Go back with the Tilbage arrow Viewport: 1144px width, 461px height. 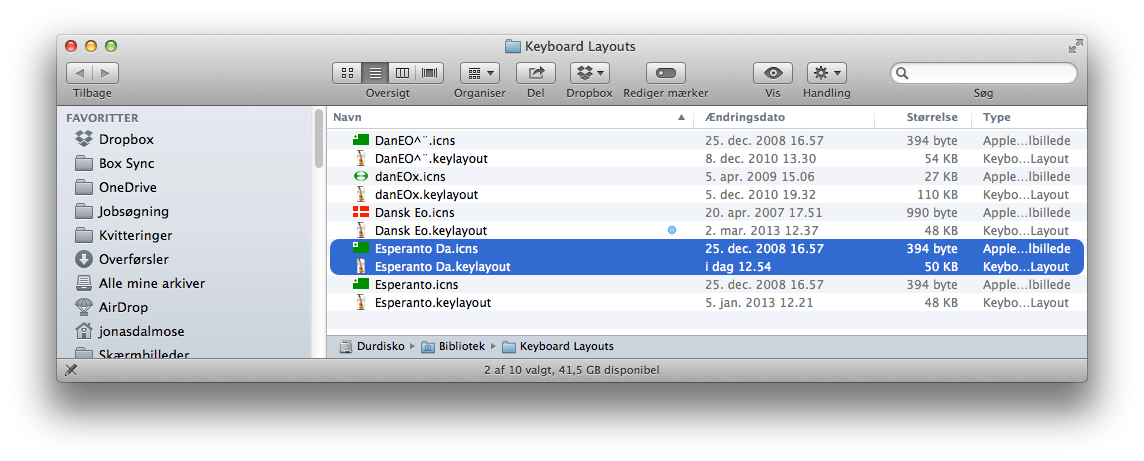(x=81, y=73)
